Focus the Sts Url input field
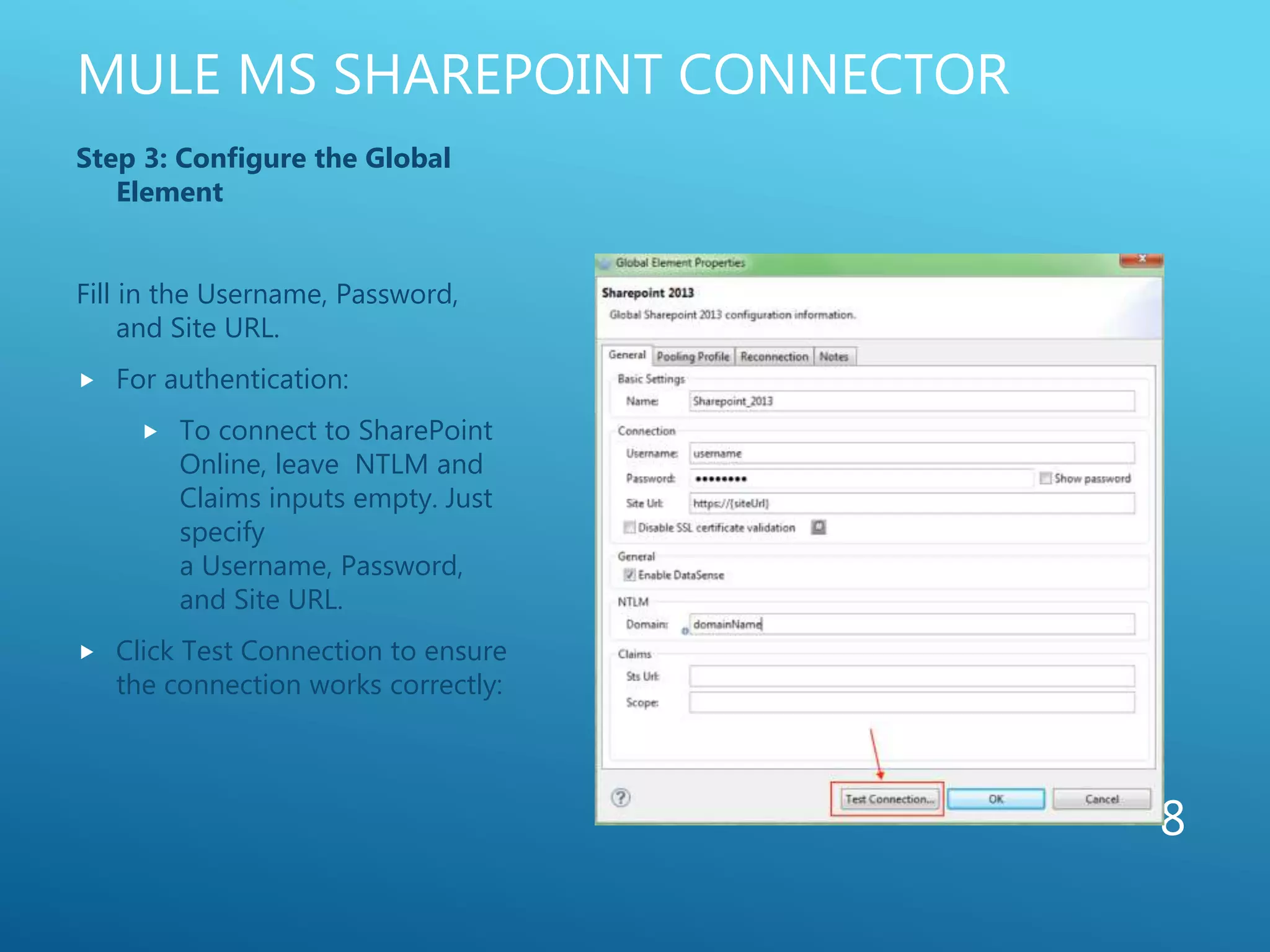This screenshot has height=952, width=1270. click(x=912, y=676)
